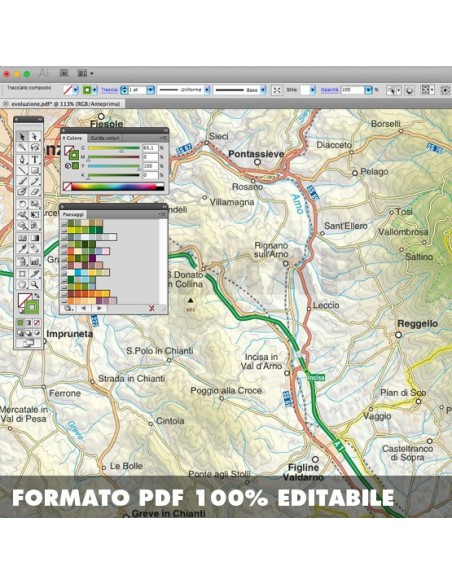
Task: Select None swatch beside color spectrum
Action: tap(67, 187)
